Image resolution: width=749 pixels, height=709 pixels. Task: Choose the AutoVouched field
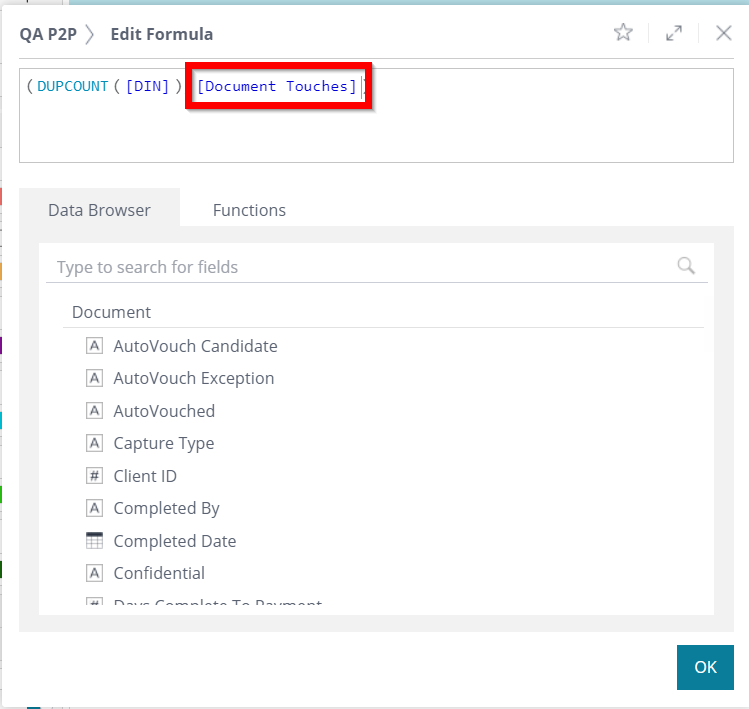164,411
